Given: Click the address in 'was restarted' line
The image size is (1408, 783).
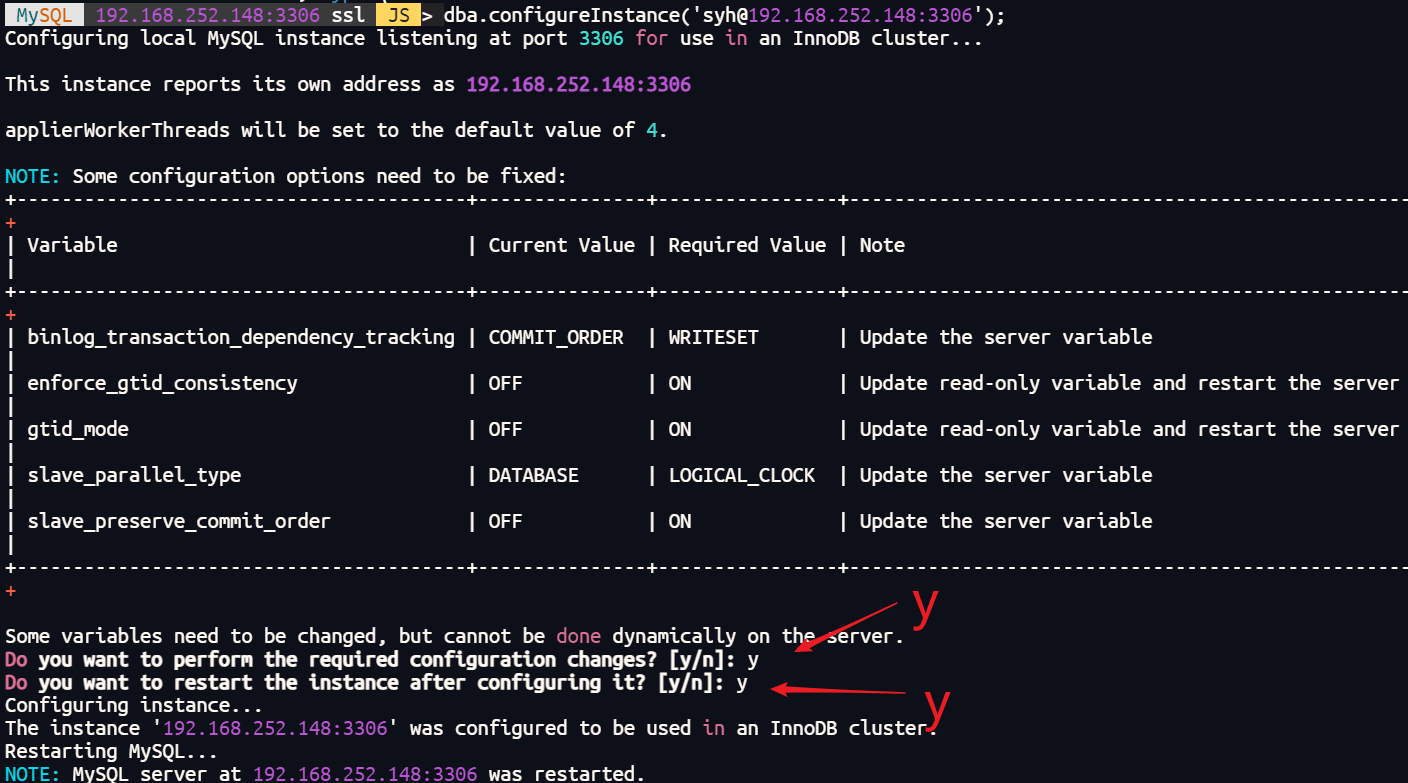Looking at the screenshot, I should 365,773.
